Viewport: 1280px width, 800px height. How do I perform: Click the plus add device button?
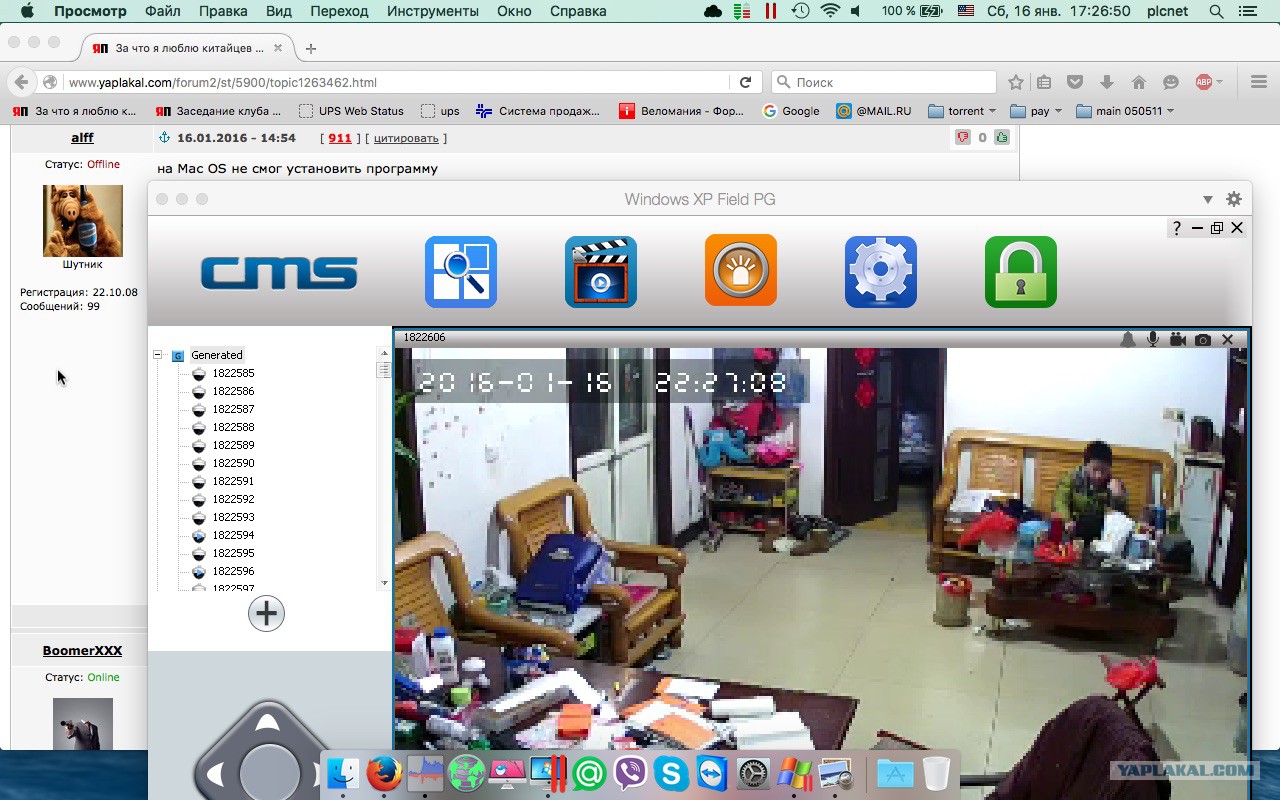(266, 613)
